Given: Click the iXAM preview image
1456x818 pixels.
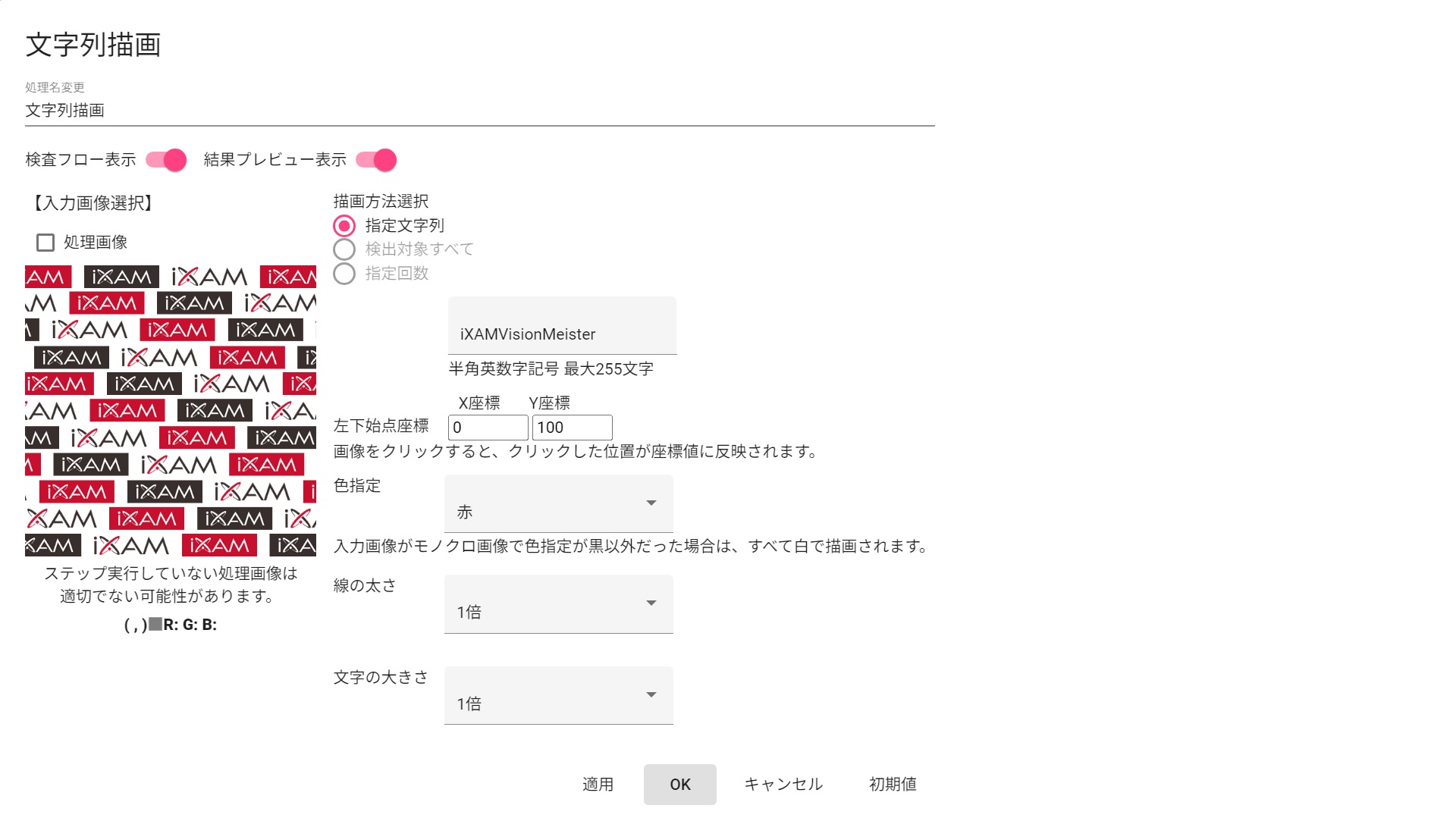Looking at the screenshot, I should pyautogui.click(x=171, y=410).
